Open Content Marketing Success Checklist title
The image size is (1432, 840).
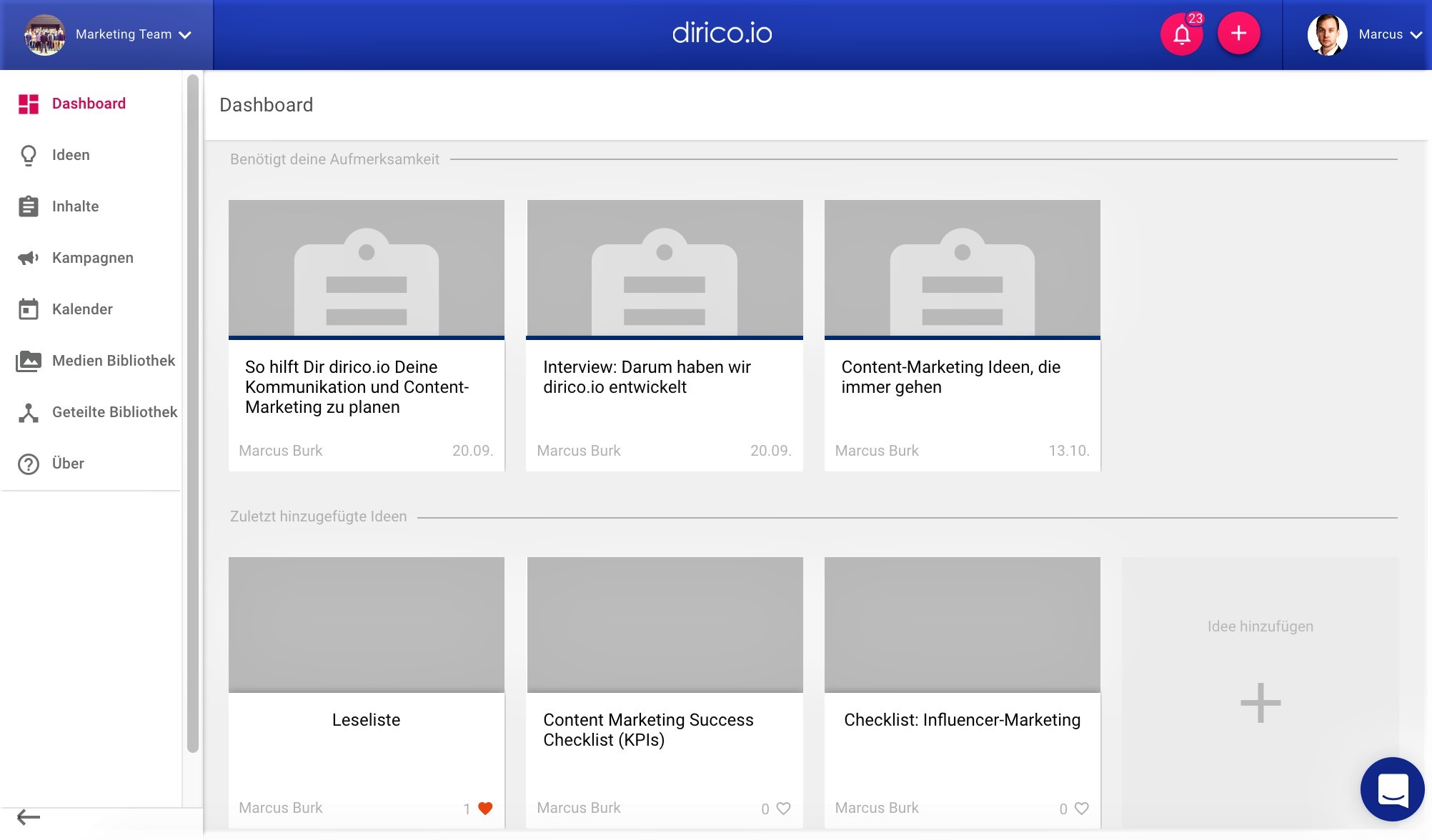click(648, 730)
